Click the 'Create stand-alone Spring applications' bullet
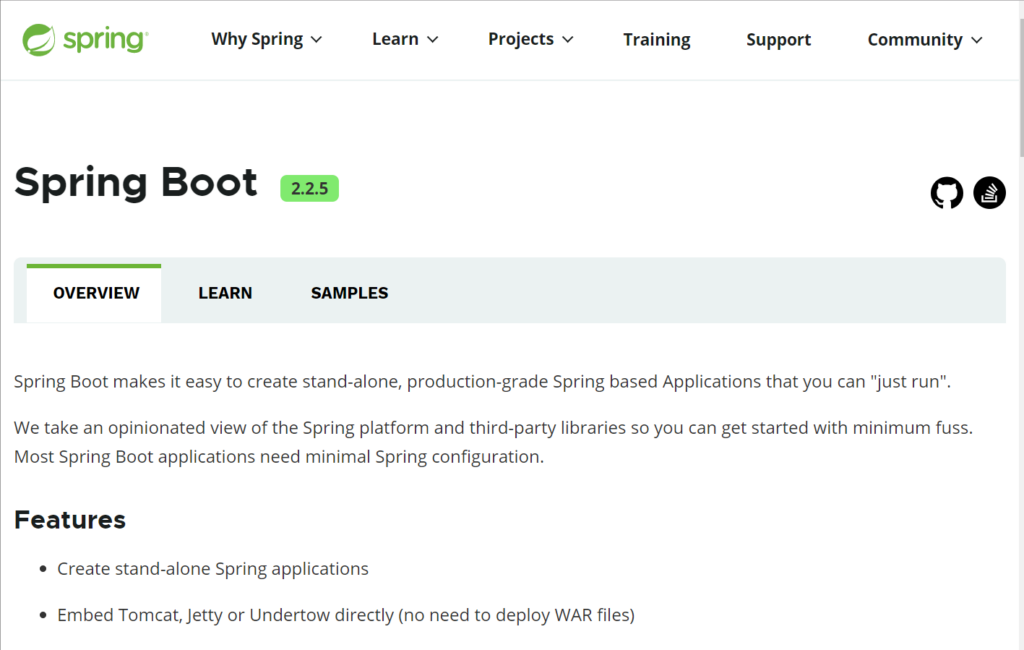Viewport: 1024px width, 650px height. coord(213,569)
